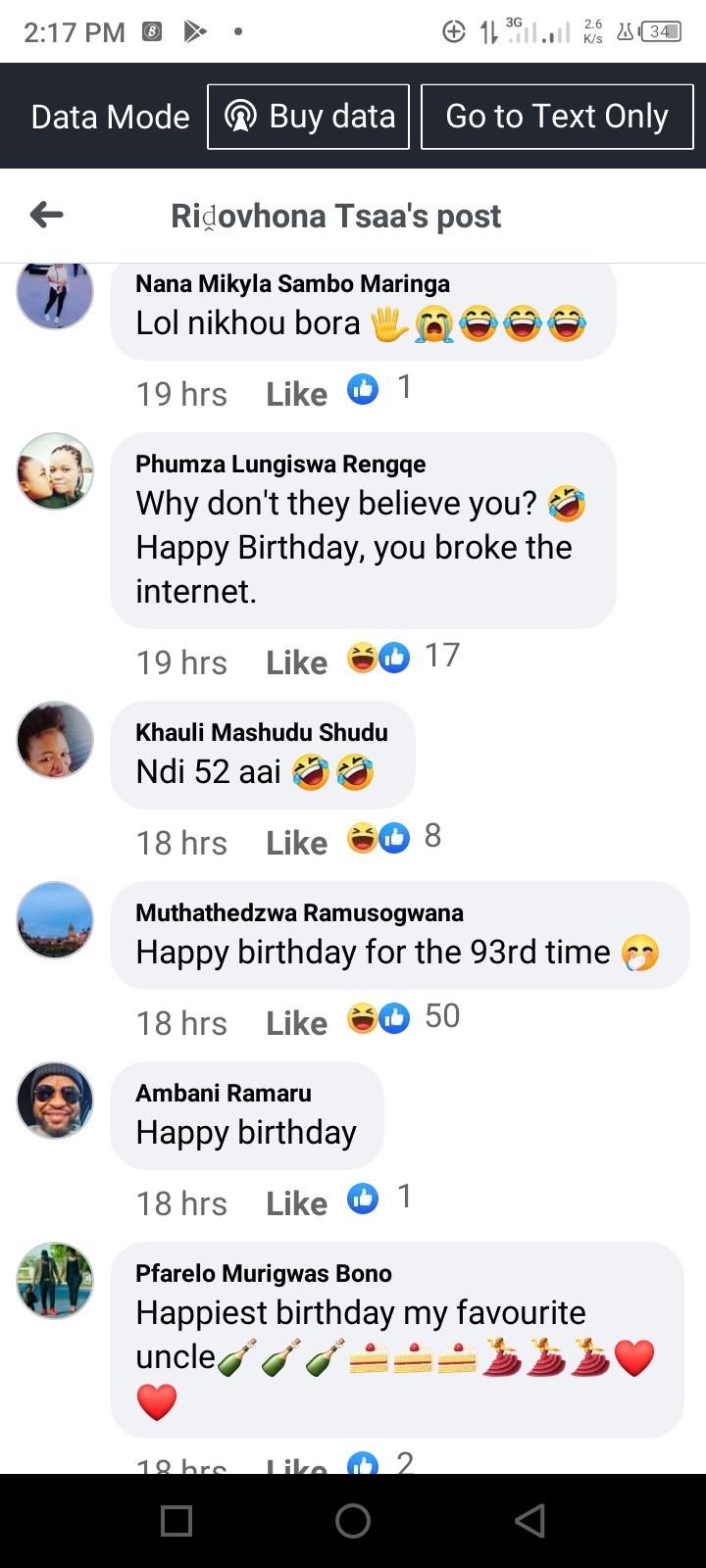Image resolution: width=706 pixels, height=1568 pixels.
Task: Tap the Buy data button
Action: (308, 117)
